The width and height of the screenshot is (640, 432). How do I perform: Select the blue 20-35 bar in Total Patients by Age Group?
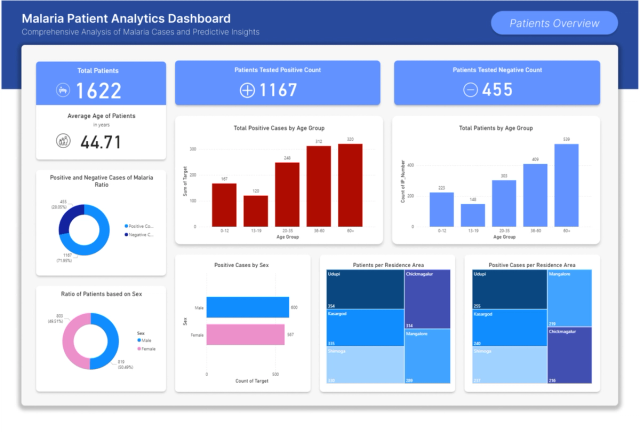504,203
